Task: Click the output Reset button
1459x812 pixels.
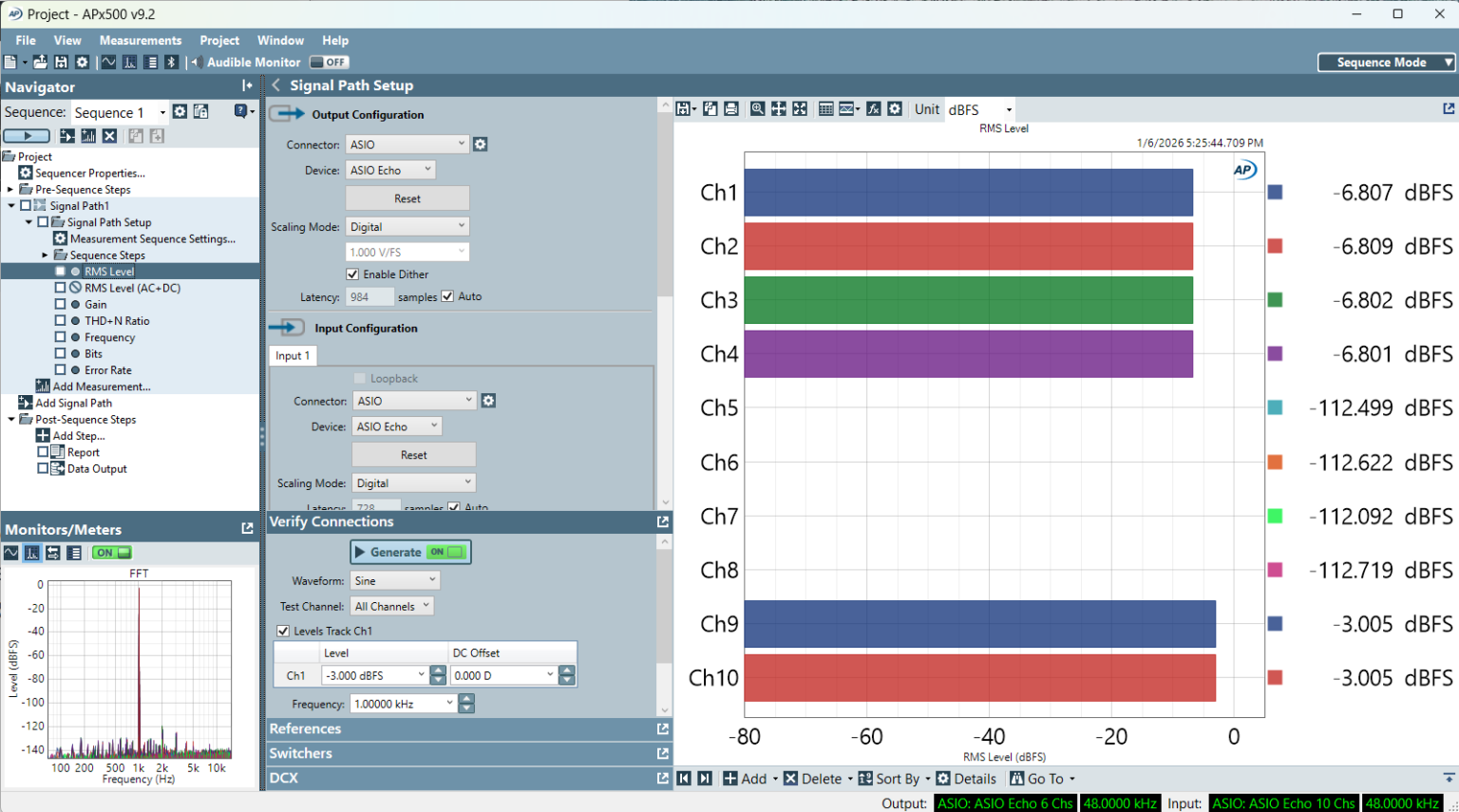Action: 407,198
